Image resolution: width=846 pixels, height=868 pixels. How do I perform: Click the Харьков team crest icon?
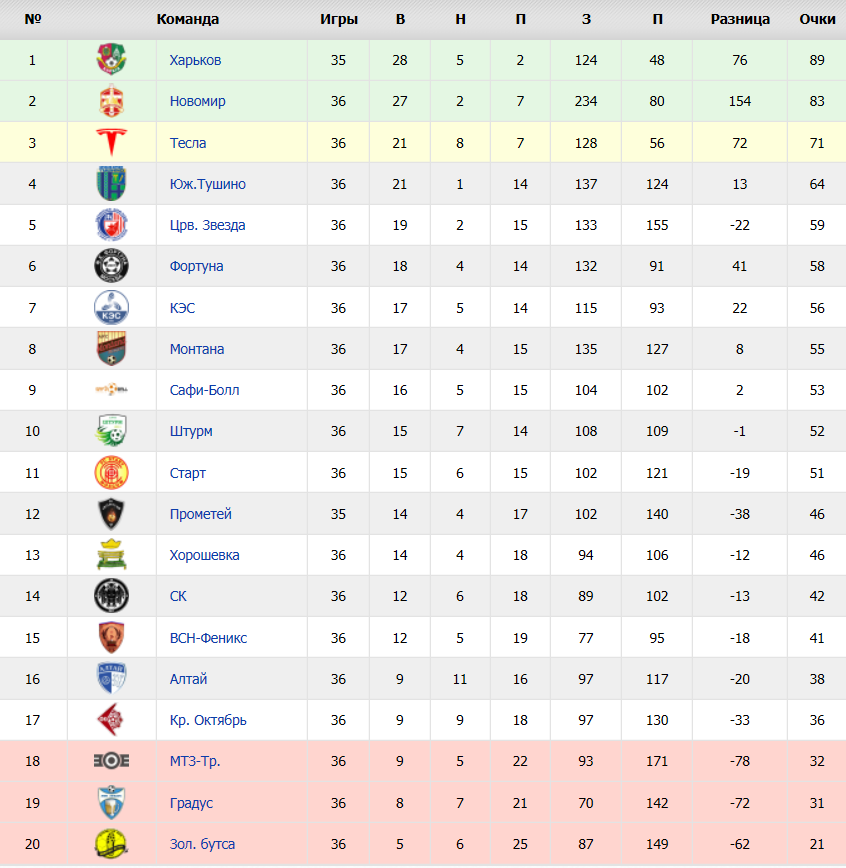click(111, 59)
